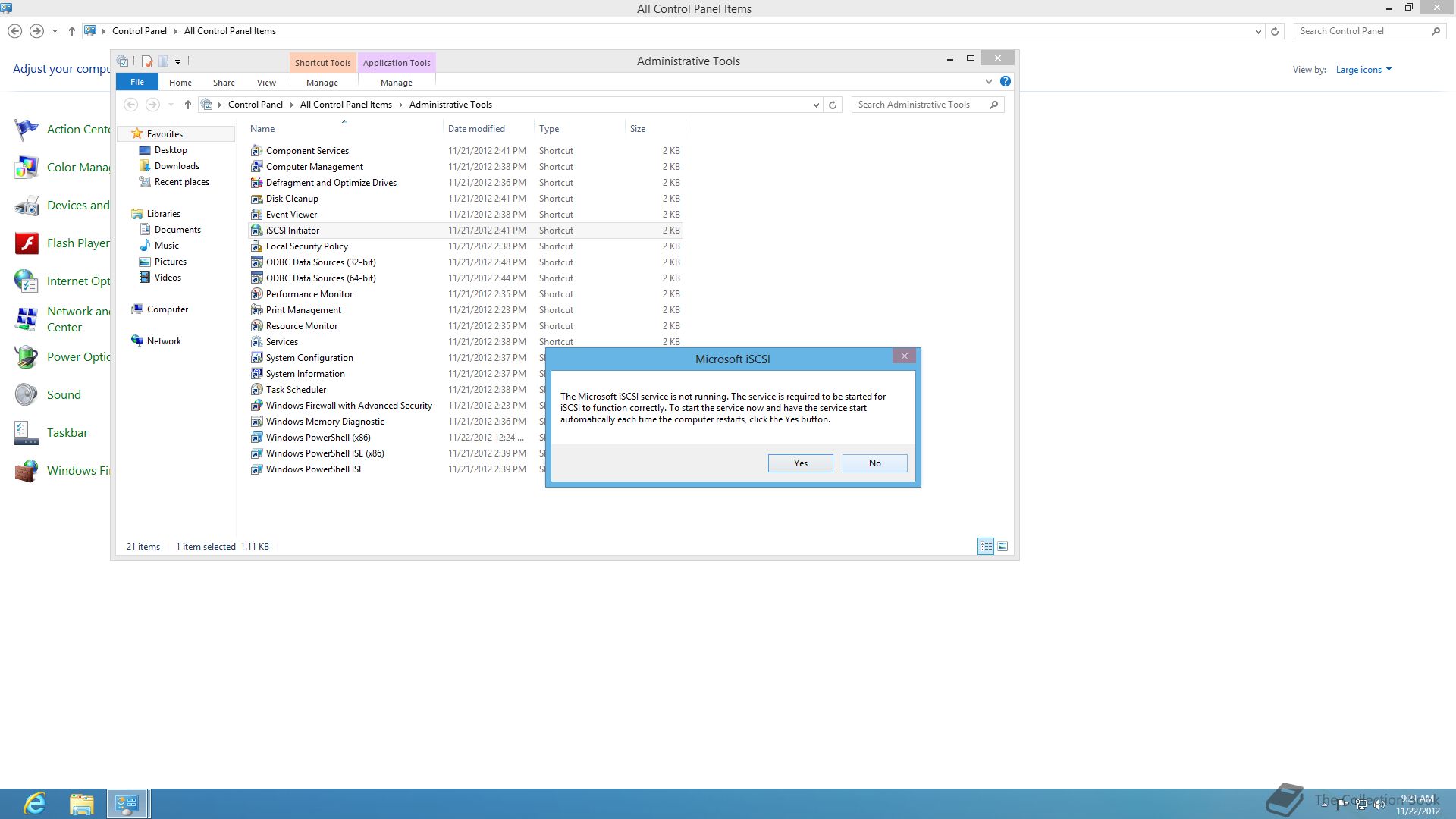Select the System Configuration icon
Viewport: 1456px width, 819px height.
pyautogui.click(x=256, y=358)
